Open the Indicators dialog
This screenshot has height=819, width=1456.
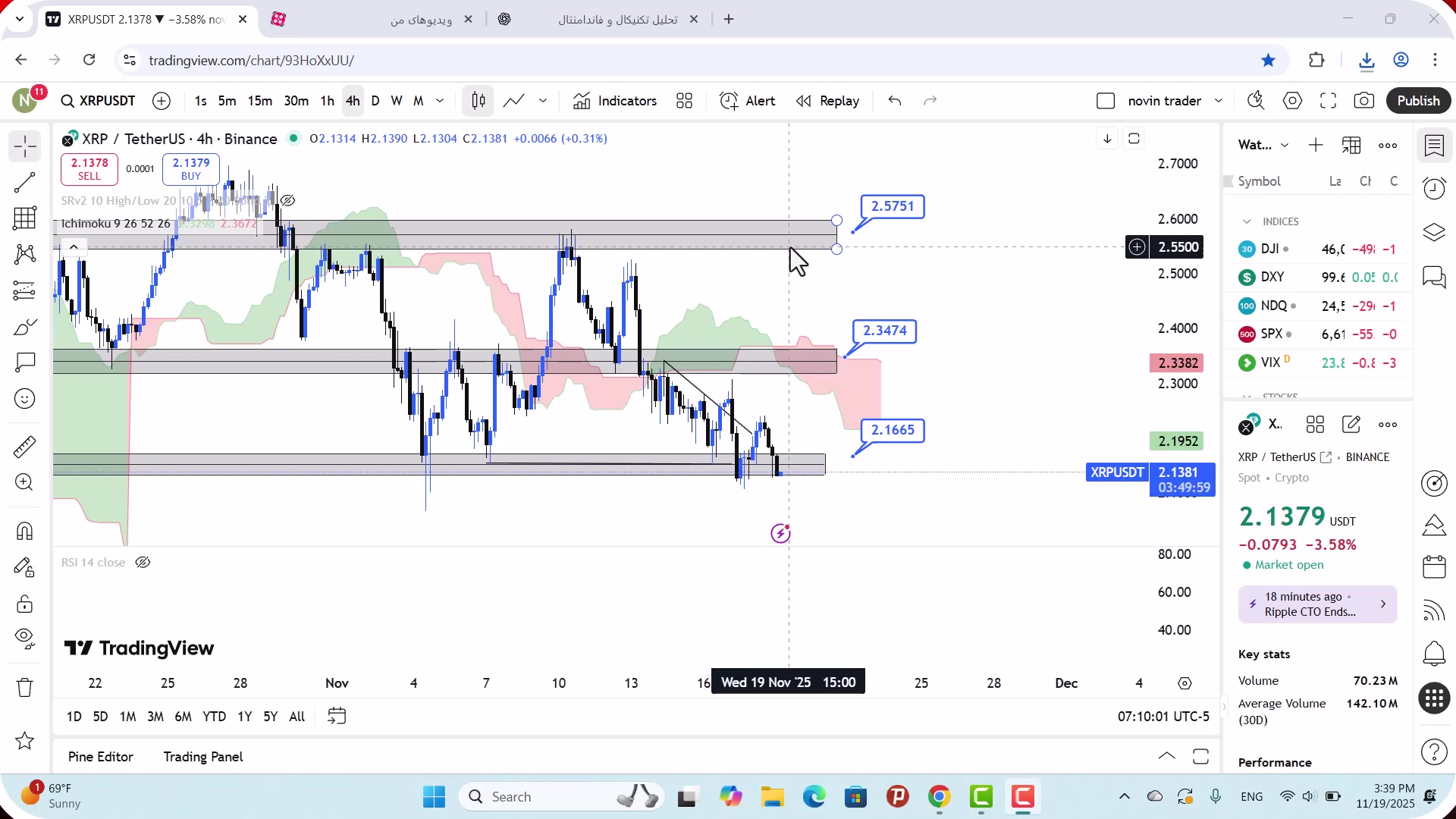pos(615,101)
